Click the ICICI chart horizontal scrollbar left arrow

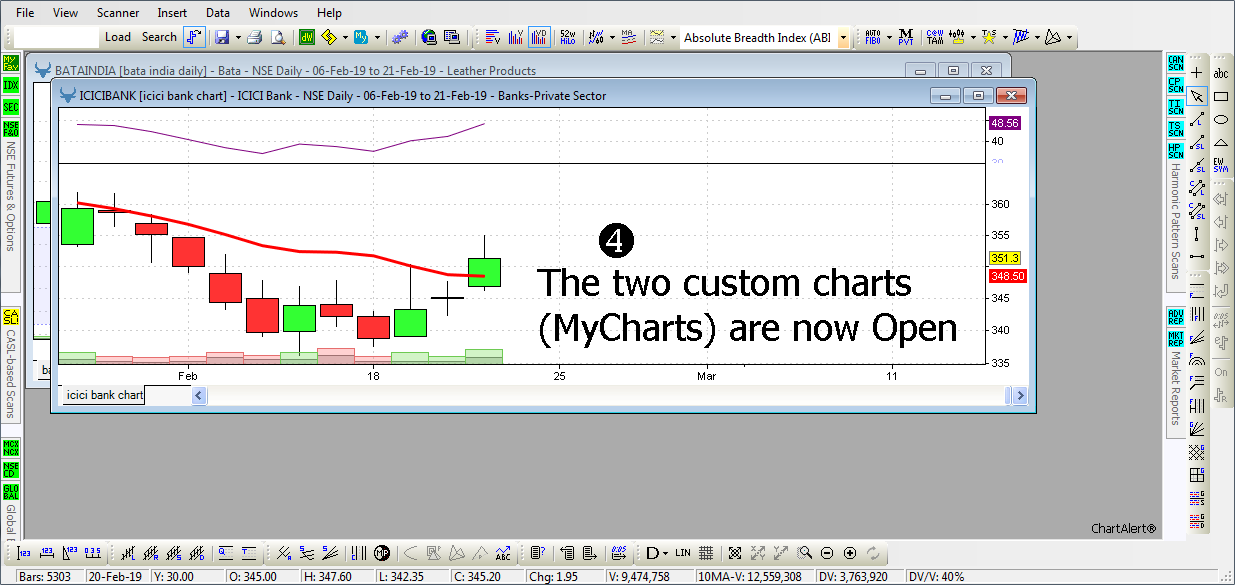(198, 395)
